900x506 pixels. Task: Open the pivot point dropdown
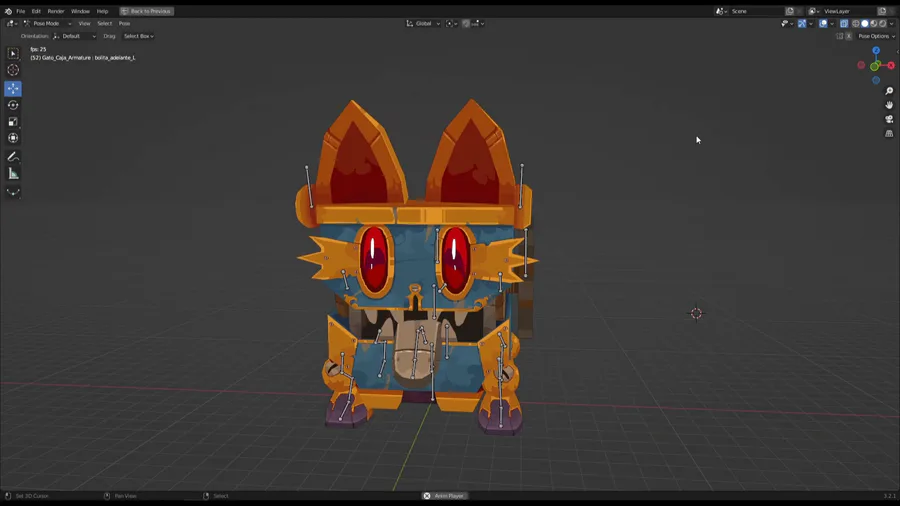point(452,24)
